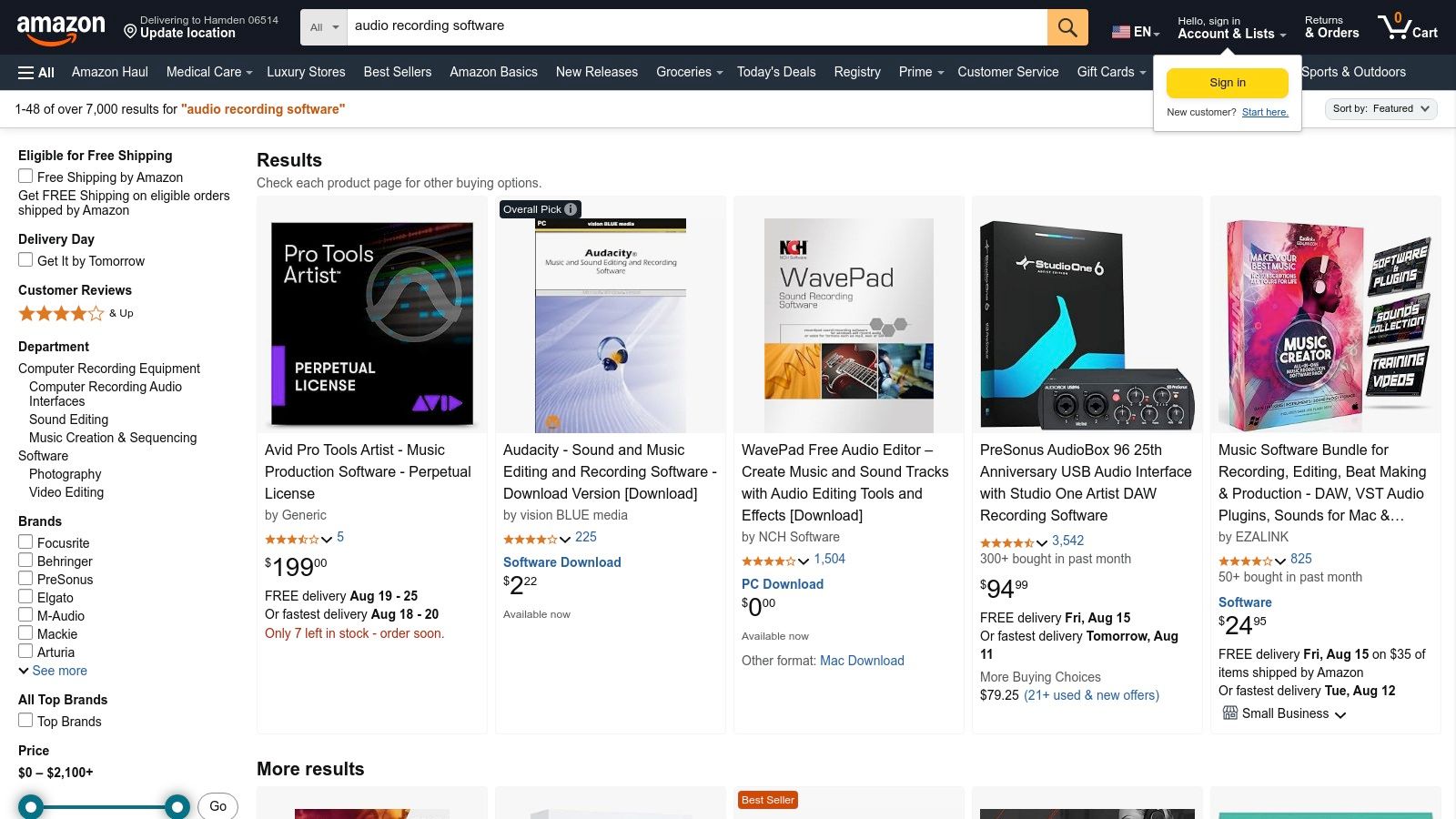Expand Groceries dropdown

point(689,72)
